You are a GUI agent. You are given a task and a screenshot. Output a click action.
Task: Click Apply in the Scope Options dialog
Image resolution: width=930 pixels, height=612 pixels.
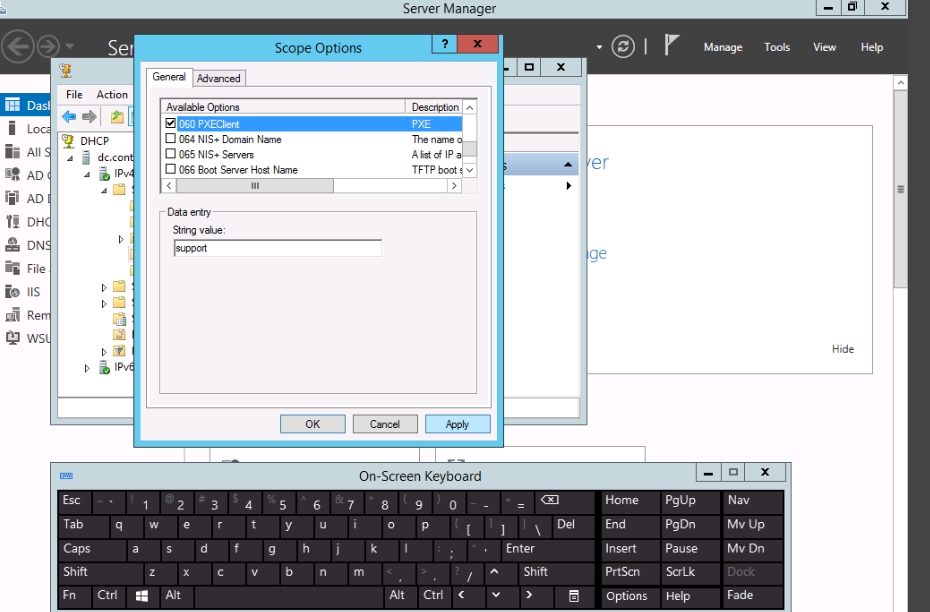(x=457, y=424)
